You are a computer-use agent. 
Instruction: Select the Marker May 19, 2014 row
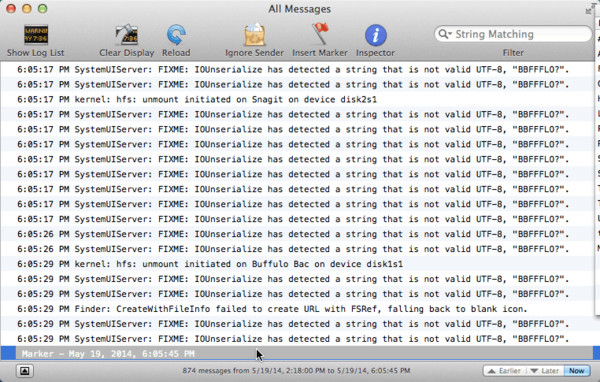297,353
